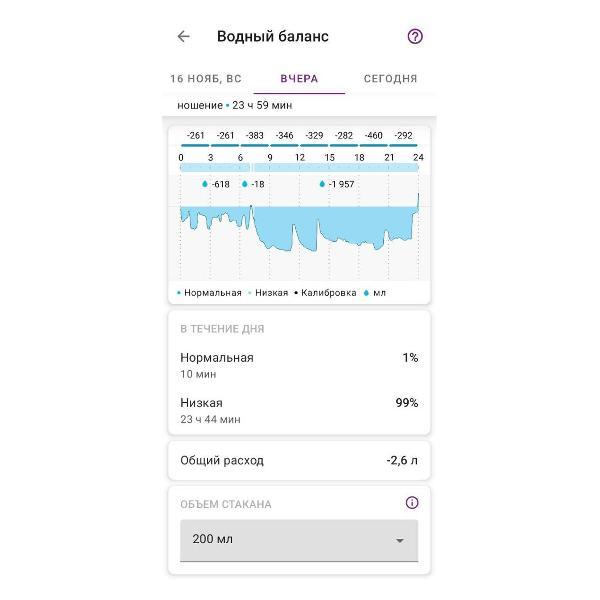Tap the мл drop icon in legend

(x=366, y=293)
